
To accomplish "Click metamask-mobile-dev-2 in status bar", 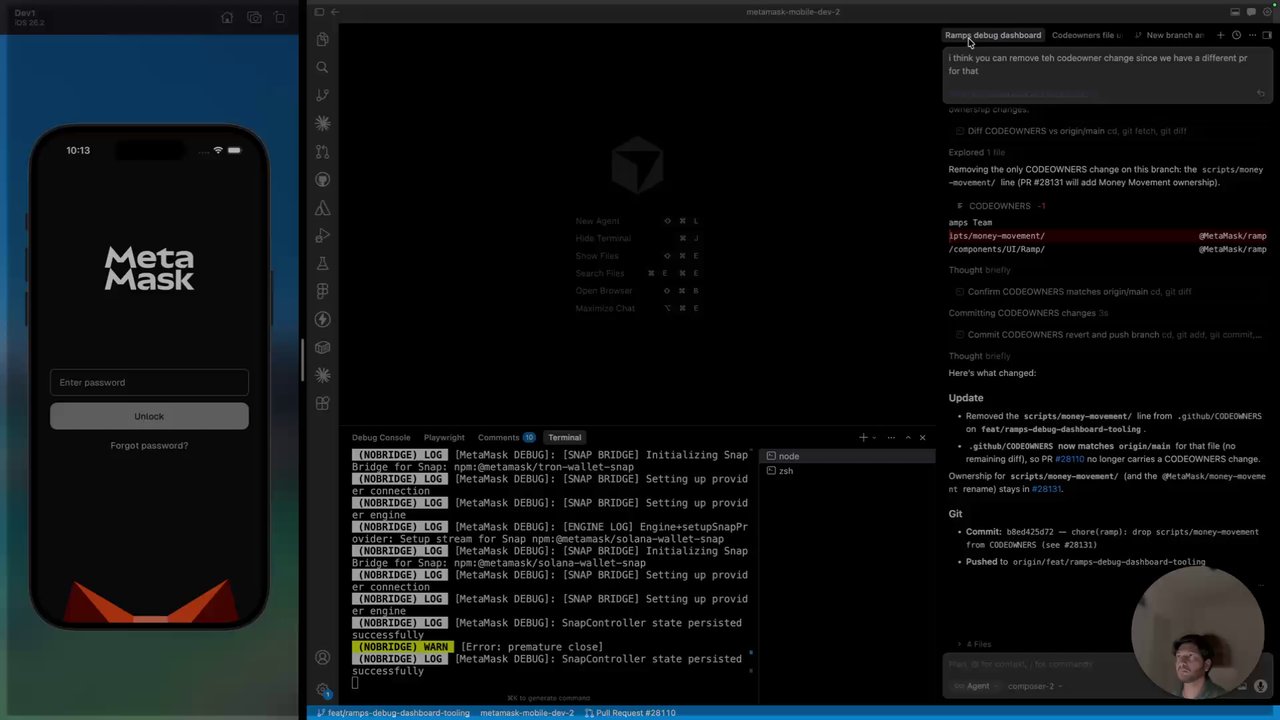I will [527, 713].
